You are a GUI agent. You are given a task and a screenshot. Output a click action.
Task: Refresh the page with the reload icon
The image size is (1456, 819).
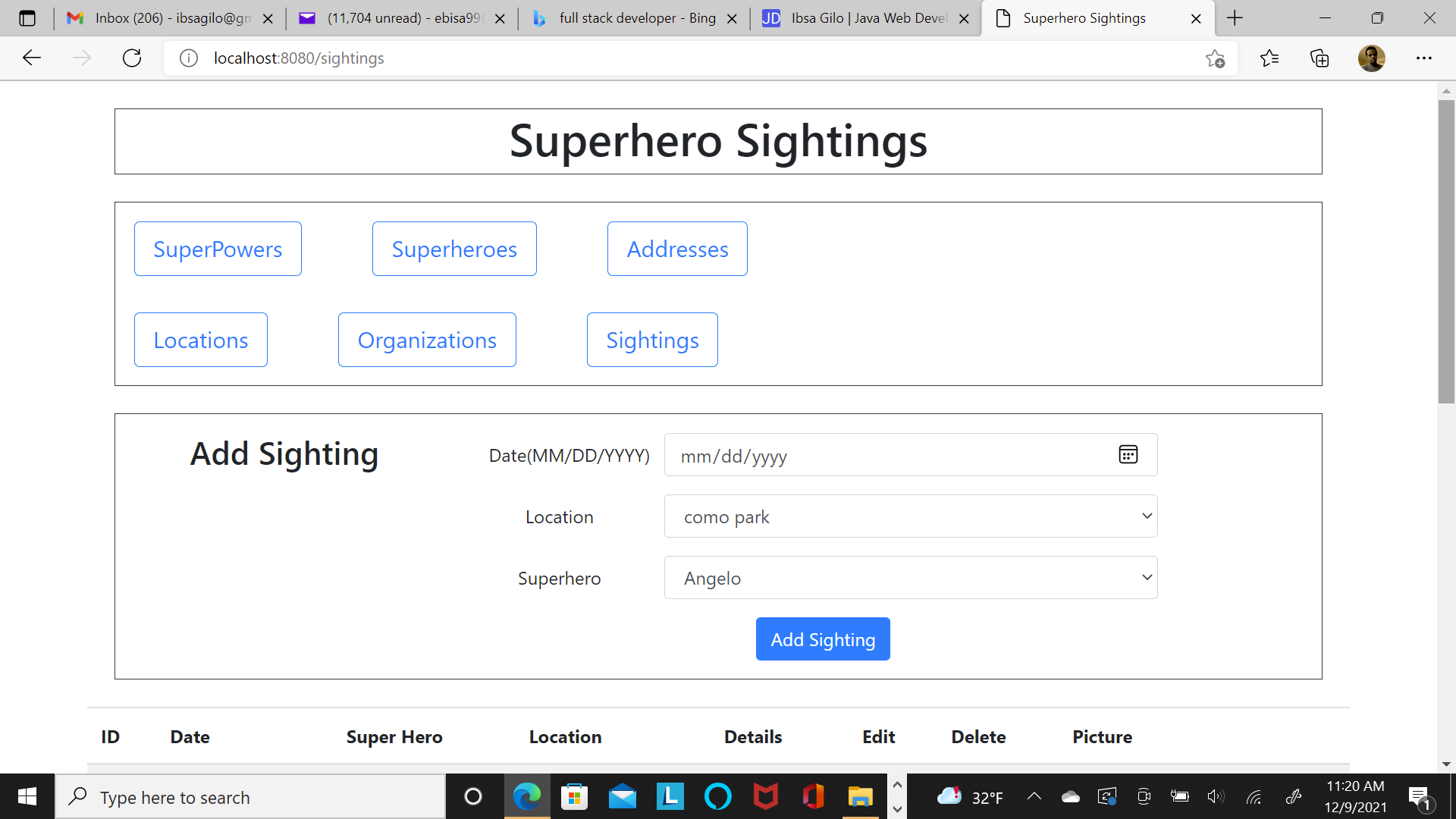tap(132, 58)
